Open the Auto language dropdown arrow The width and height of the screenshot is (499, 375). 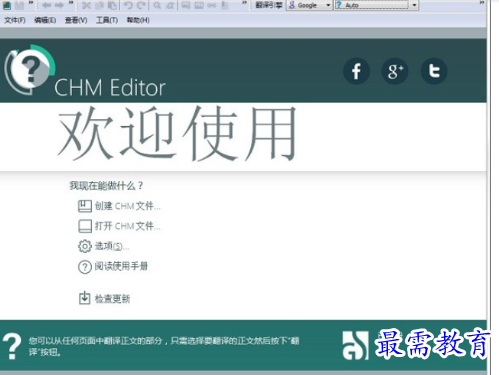coord(414,5)
